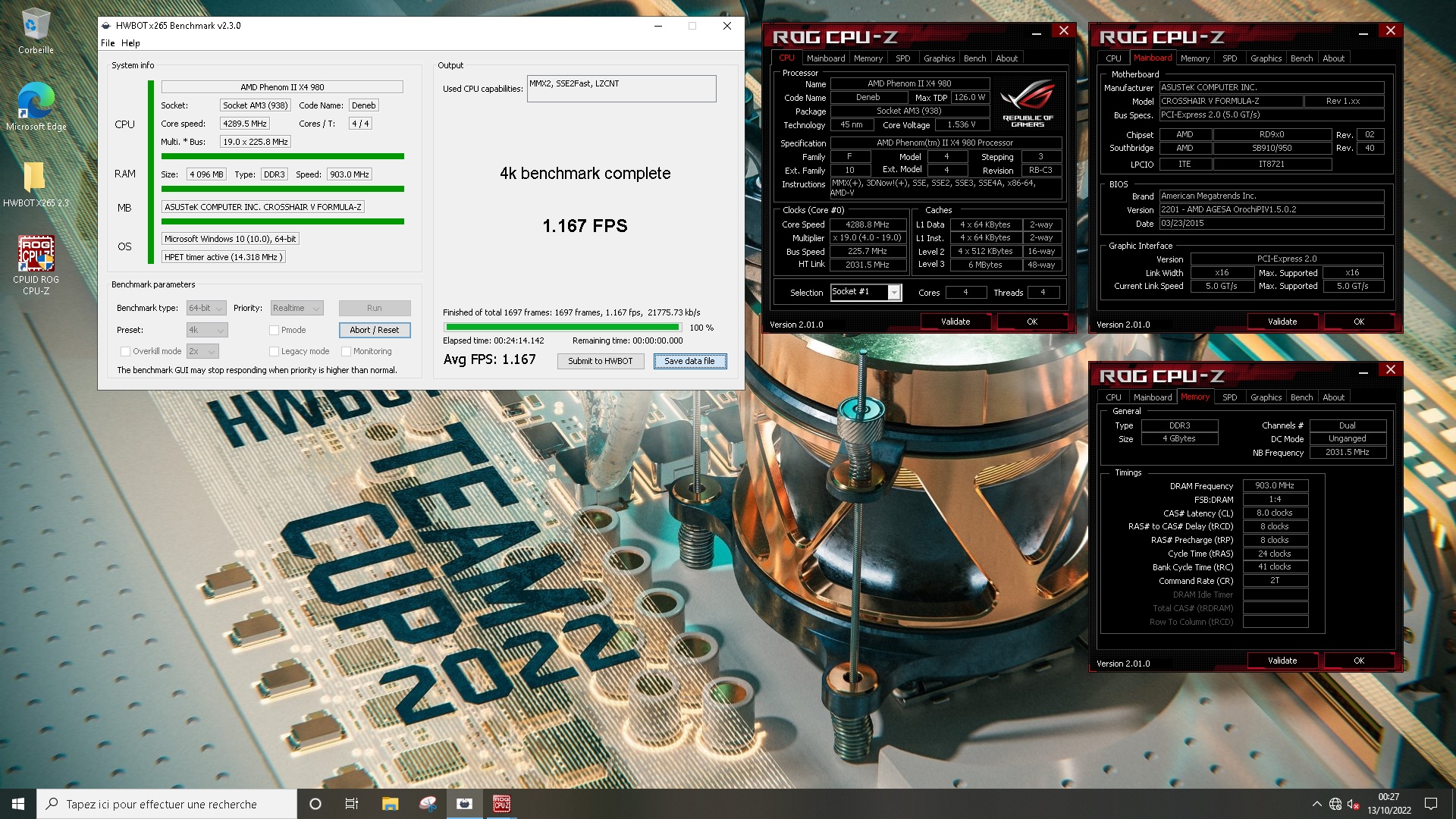Click the taskbar search box

click(167, 804)
